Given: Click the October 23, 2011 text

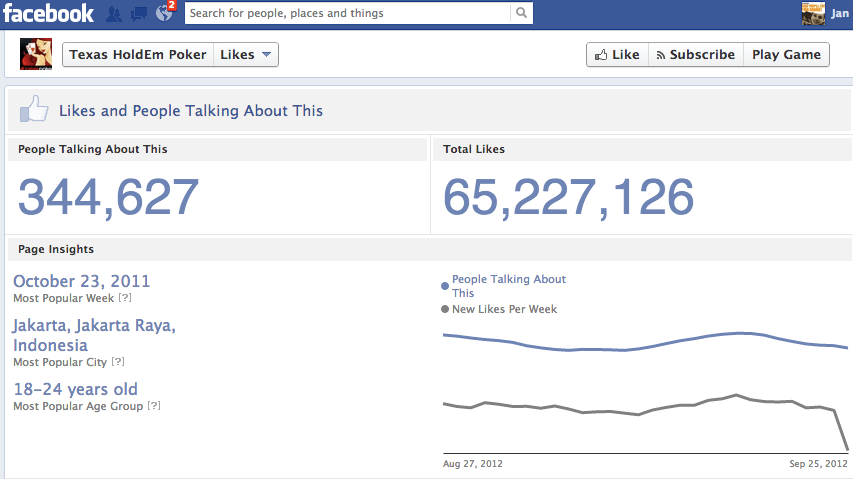Looking at the screenshot, I should [x=82, y=281].
